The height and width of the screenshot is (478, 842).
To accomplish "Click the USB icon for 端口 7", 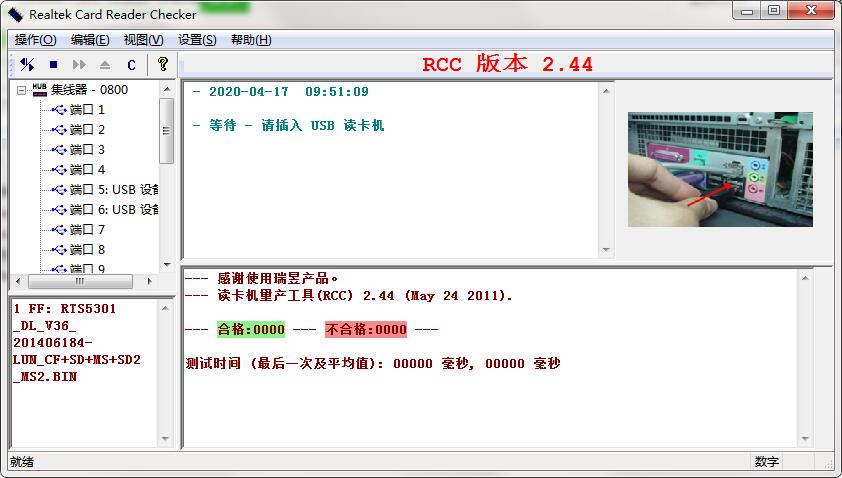I will pyautogui.click(x=59, y=230).
